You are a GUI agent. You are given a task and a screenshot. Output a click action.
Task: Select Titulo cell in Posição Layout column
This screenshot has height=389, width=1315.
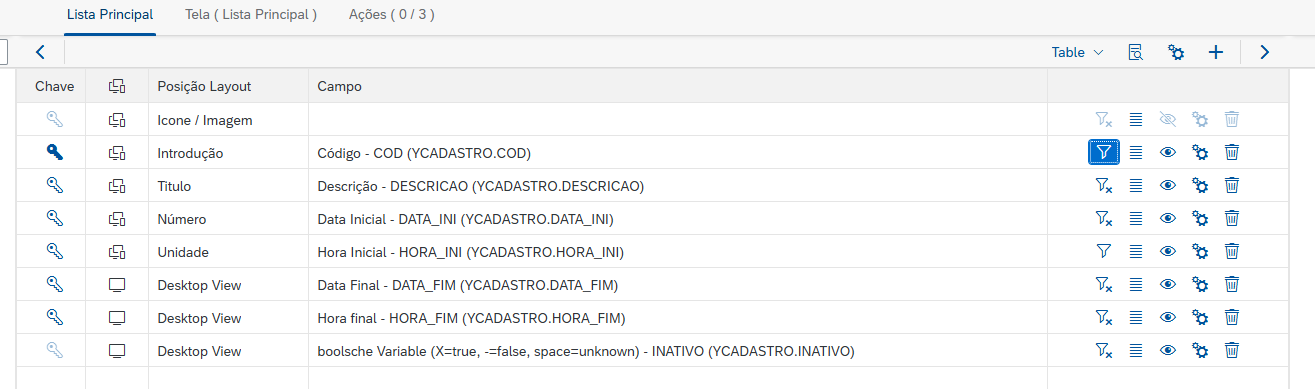[x=228, y=186]
